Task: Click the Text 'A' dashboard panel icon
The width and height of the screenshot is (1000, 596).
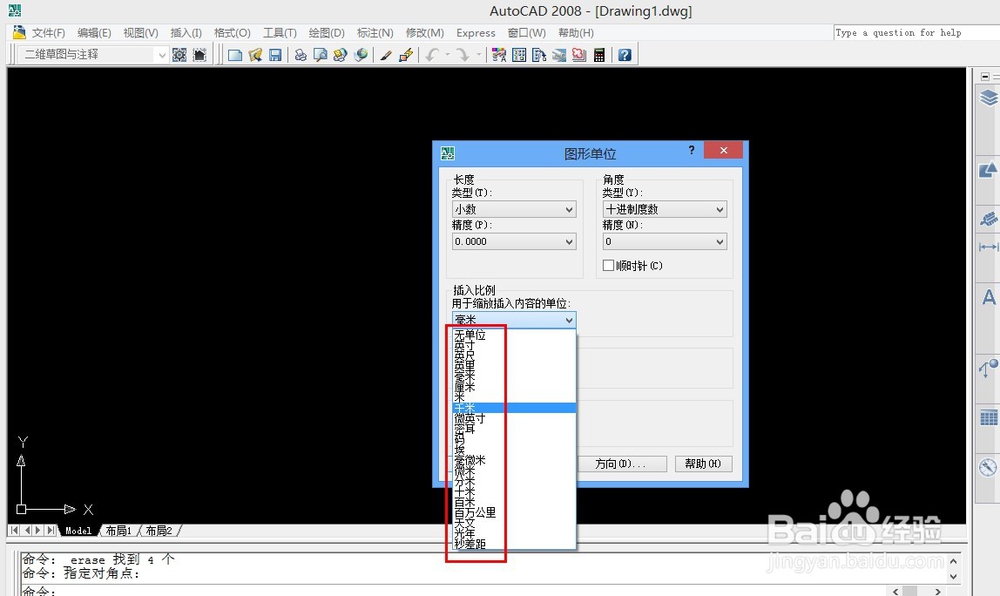Action: (989, 297)
